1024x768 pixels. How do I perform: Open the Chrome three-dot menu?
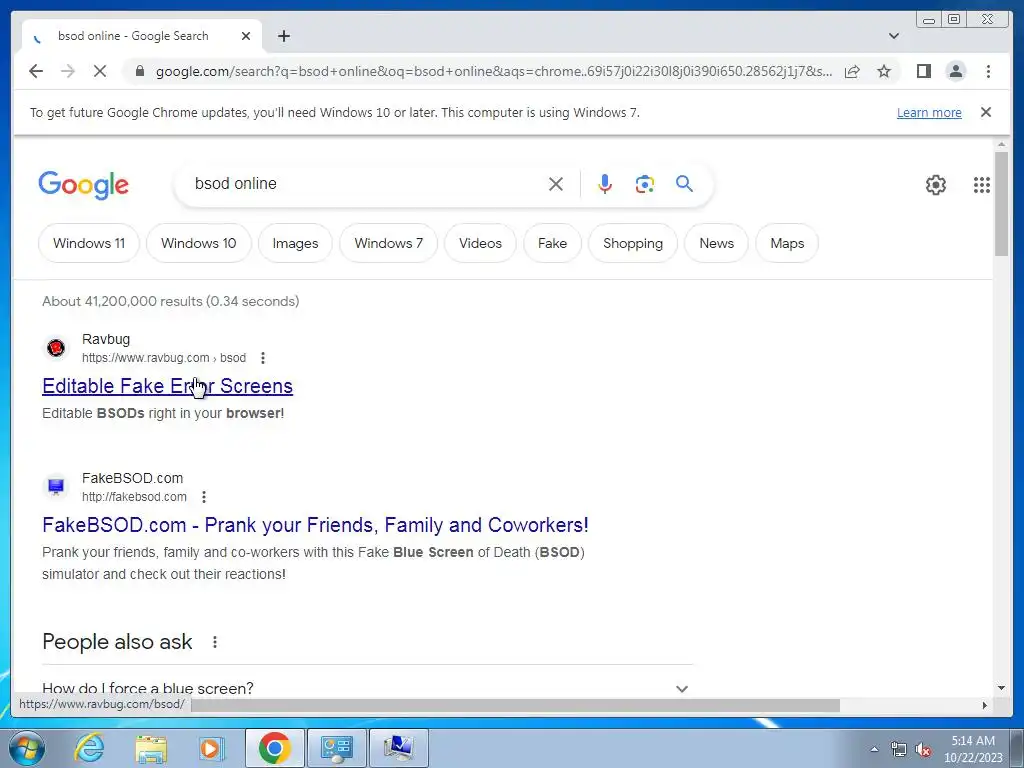coord(988,71)
